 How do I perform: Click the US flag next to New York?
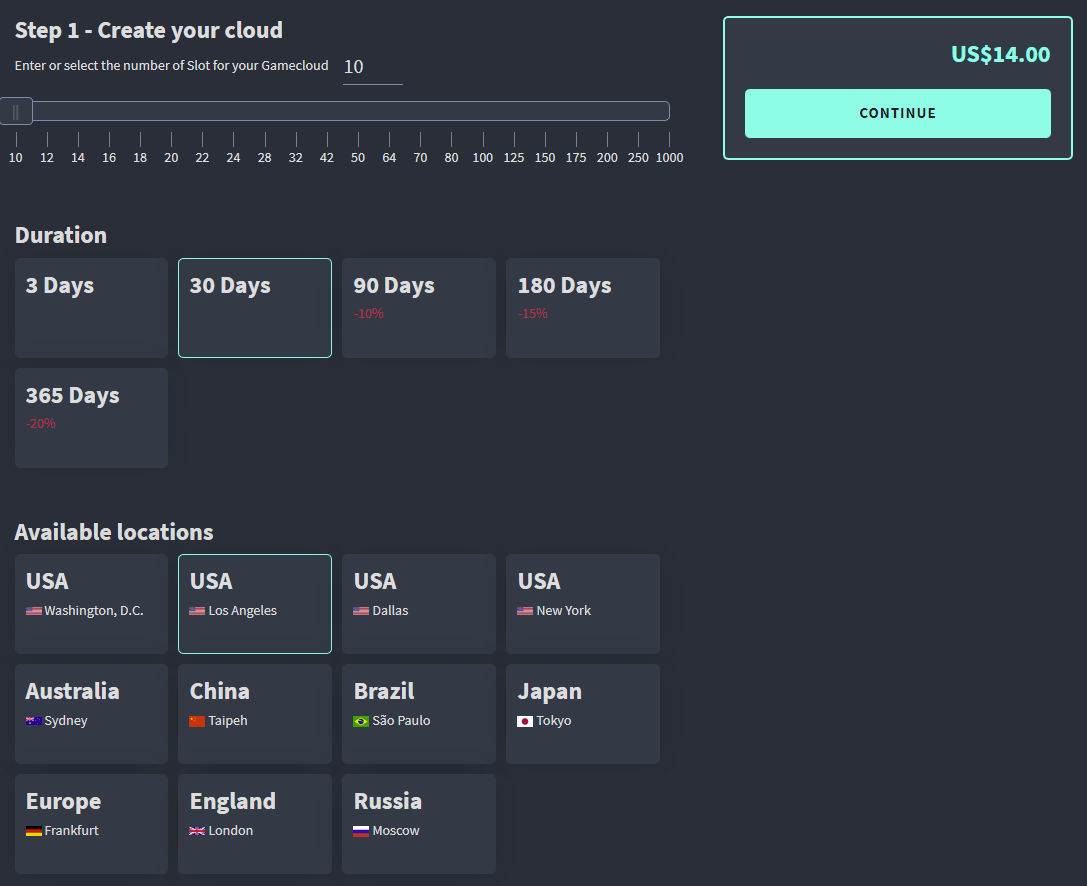coord(525,611)
